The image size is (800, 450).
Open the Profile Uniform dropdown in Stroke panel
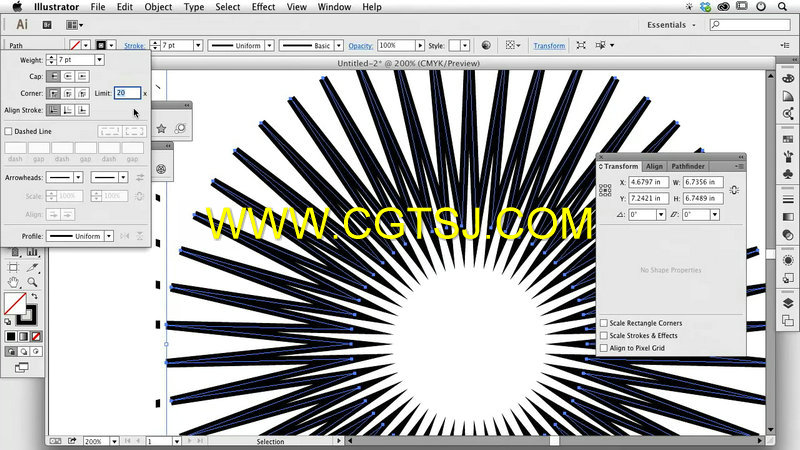click(x=109, y=236)
